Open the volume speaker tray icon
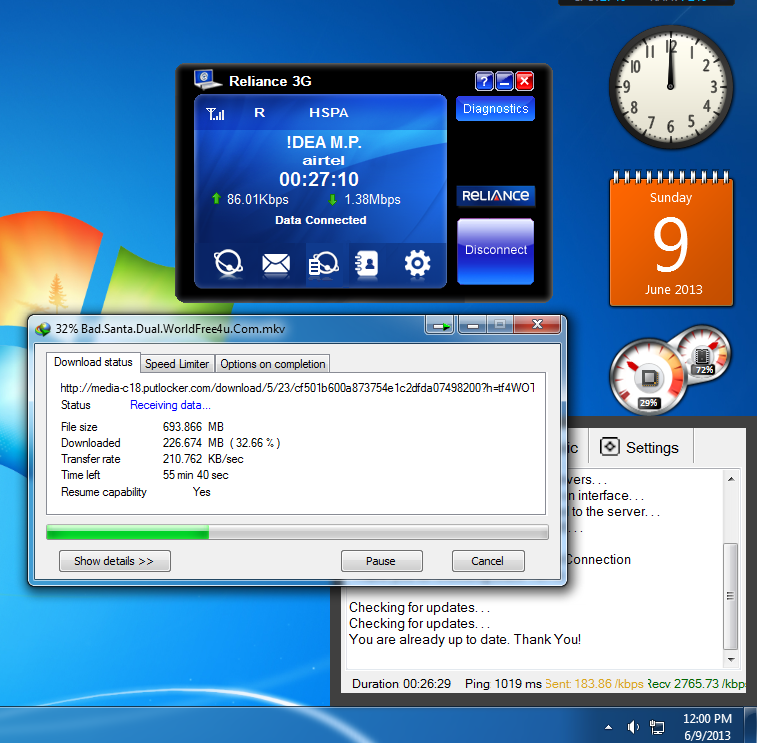 pos(632,727)
